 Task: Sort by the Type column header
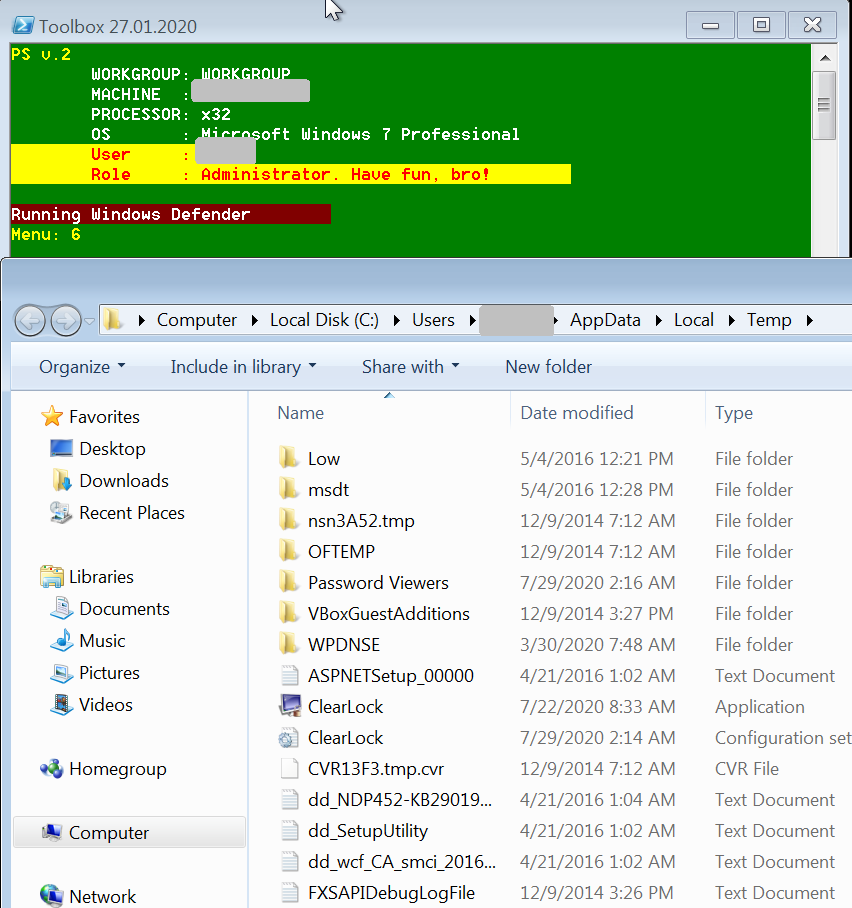point(734,413)
